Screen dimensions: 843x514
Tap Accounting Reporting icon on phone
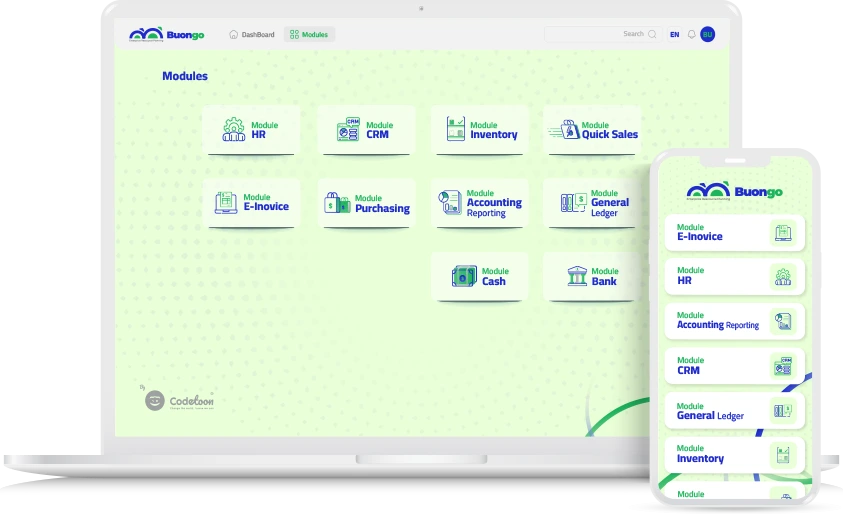783,322
